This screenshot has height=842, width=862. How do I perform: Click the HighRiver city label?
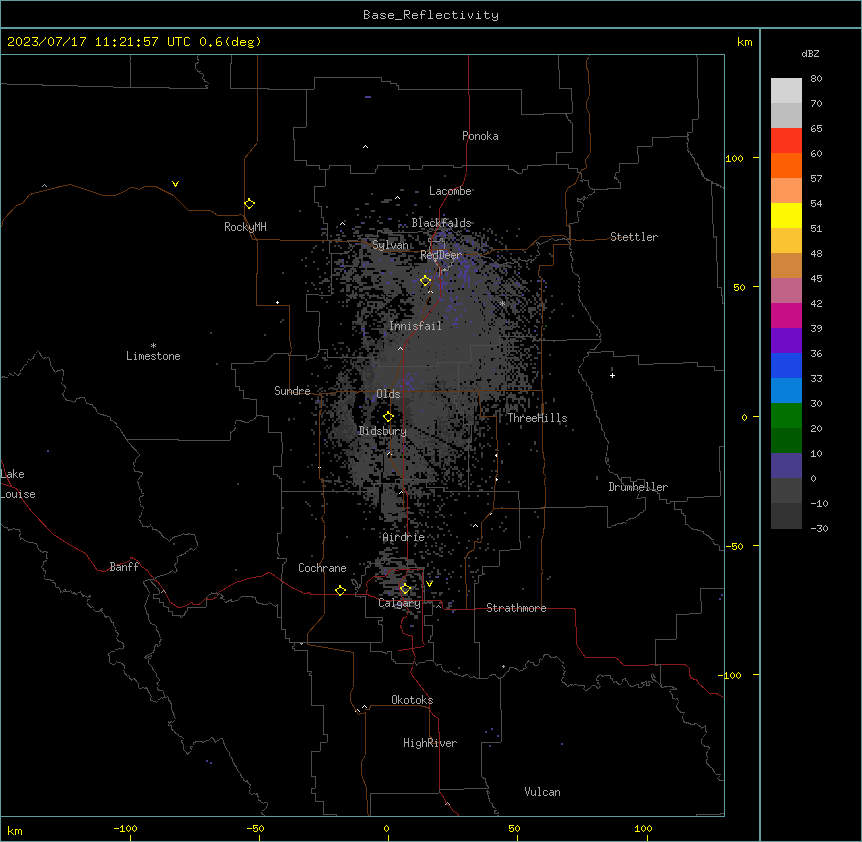[x=430, y=743]
